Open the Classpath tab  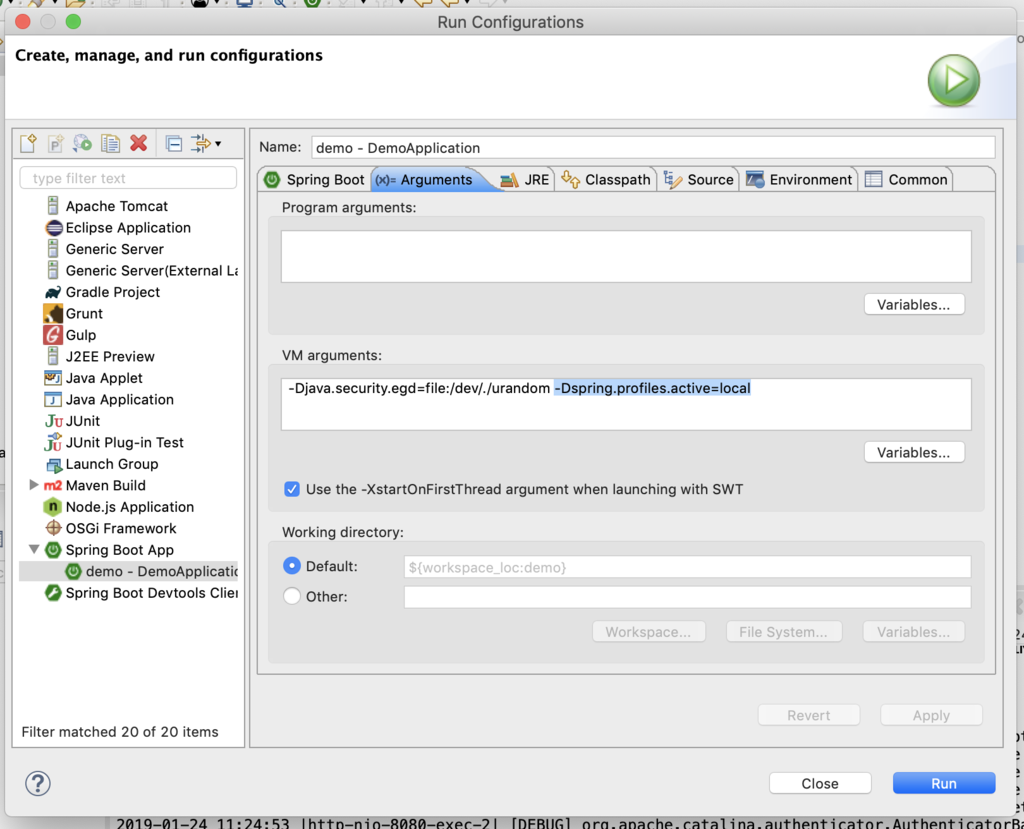[606, 180]
